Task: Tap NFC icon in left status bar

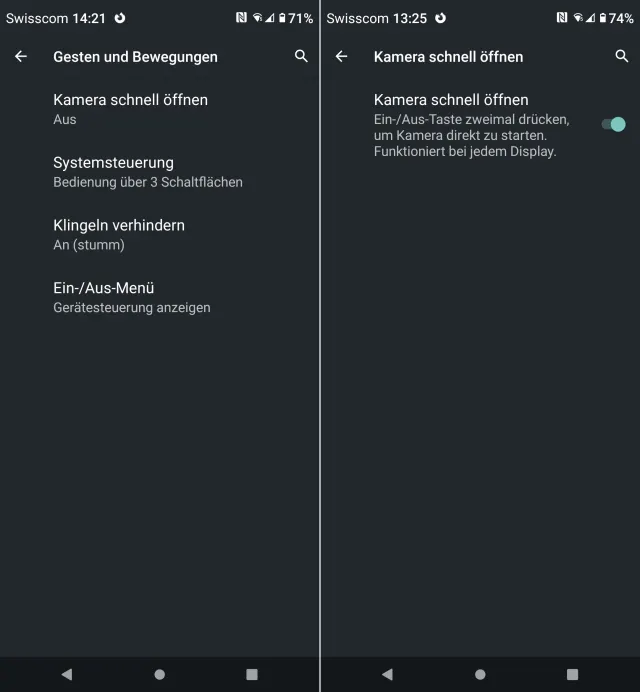Action: [241, 18]
